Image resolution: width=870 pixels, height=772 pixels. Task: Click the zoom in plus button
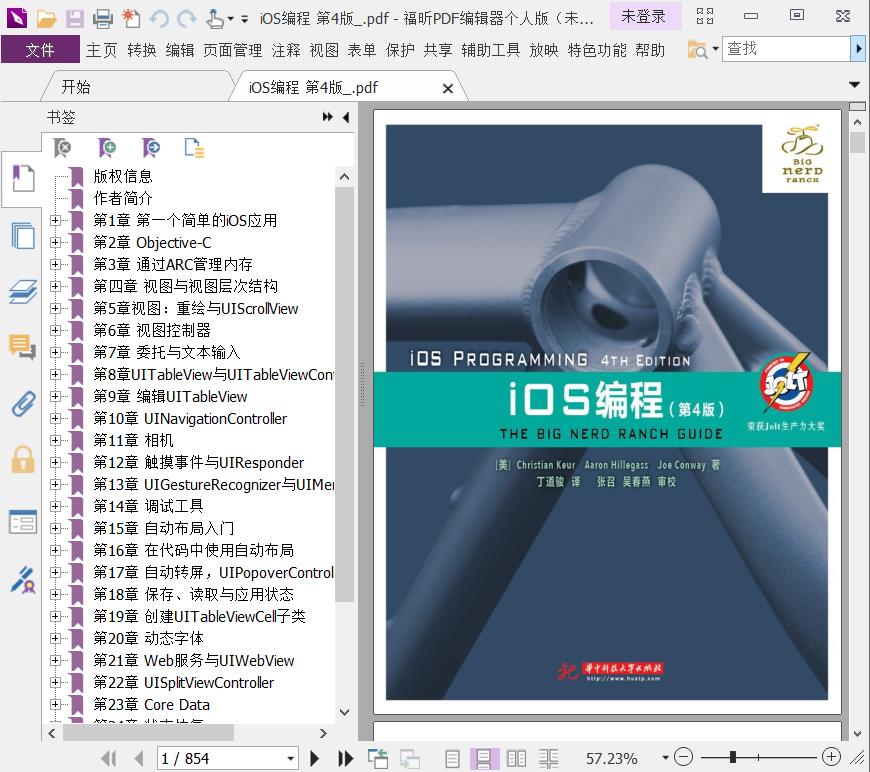tap(831, 756)
